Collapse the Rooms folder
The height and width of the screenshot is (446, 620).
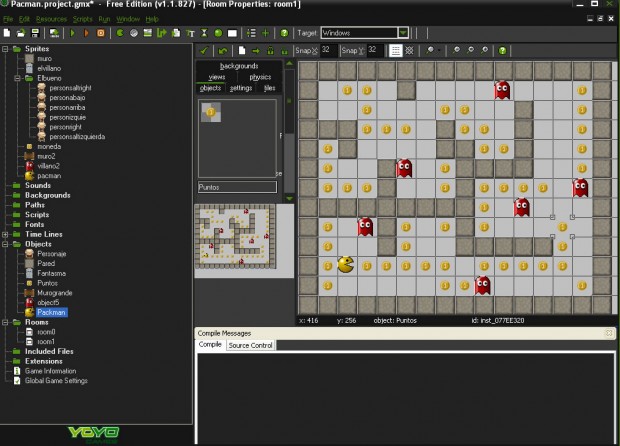(x=5, y=322)
